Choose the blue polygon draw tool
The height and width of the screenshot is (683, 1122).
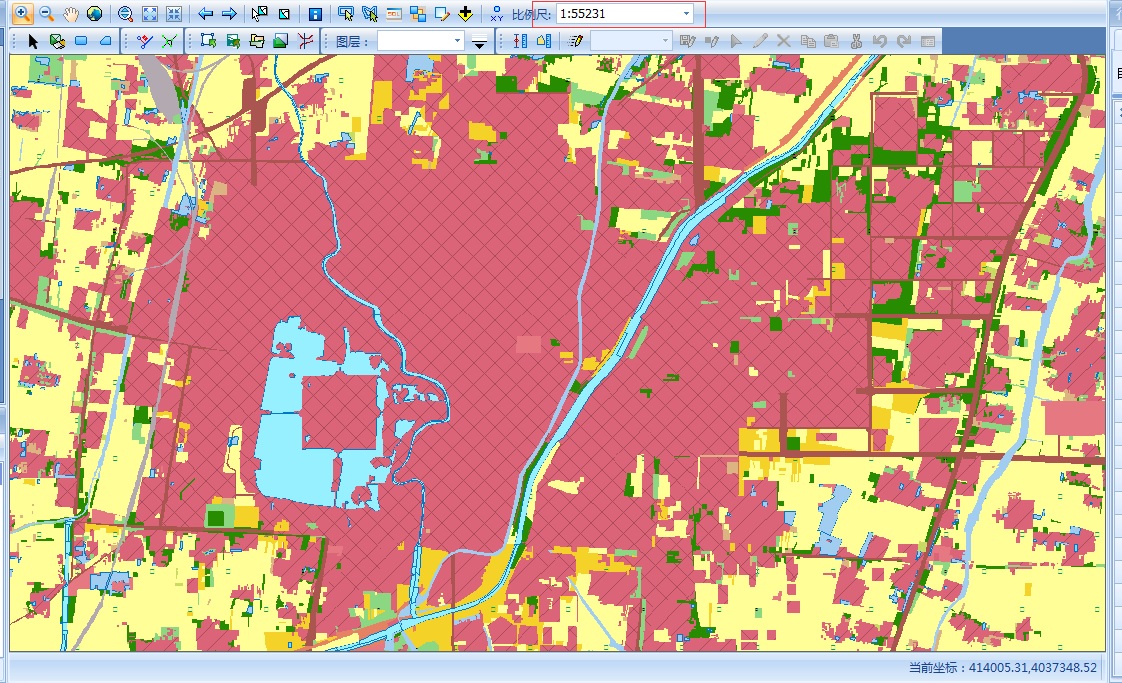tap(105, 41)
